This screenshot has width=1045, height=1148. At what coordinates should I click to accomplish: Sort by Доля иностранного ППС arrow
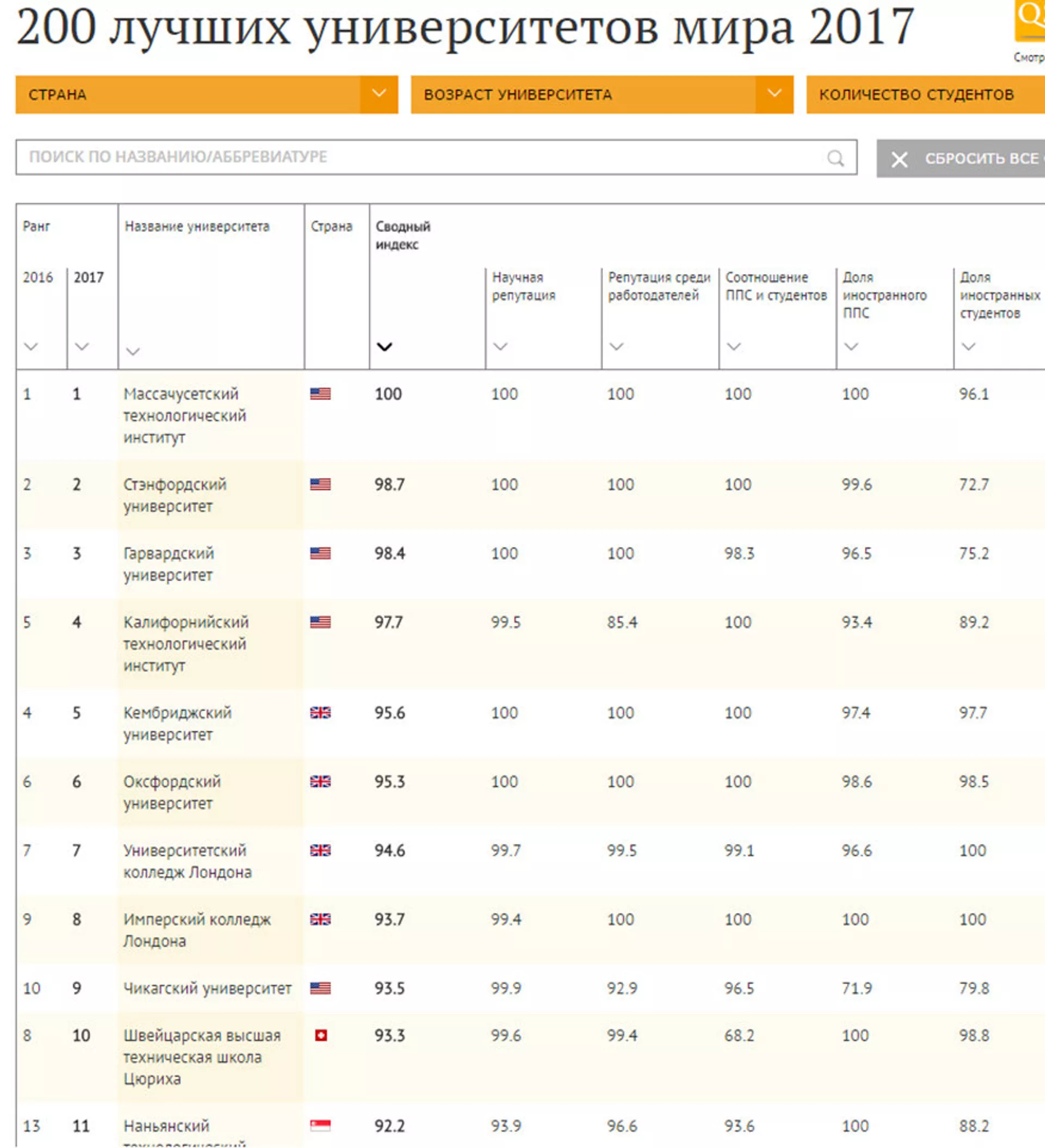click(851, 346)
